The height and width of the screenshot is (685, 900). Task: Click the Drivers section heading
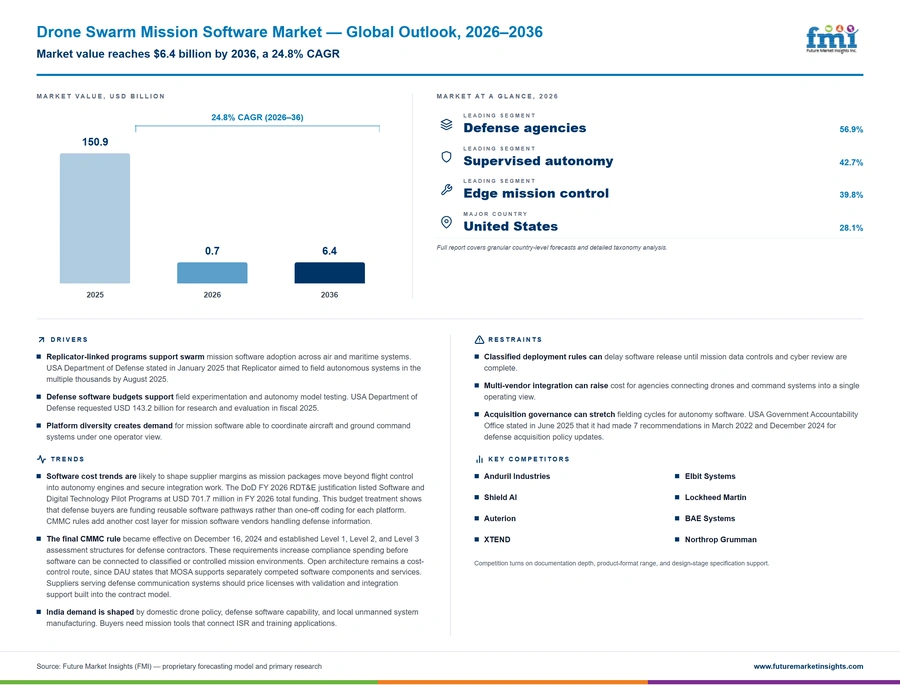(69, 339)
